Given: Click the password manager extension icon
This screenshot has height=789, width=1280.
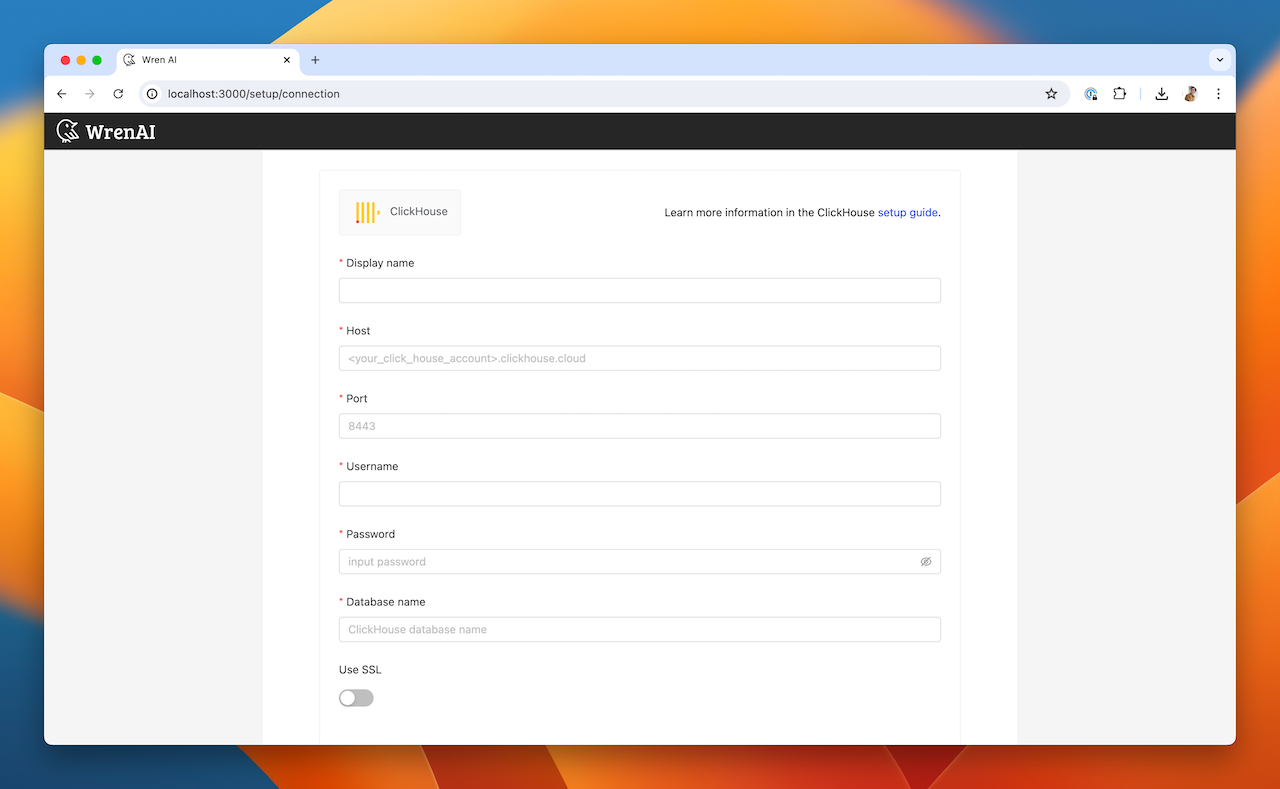Looking at the screenshot, I should pos(1091,94).
